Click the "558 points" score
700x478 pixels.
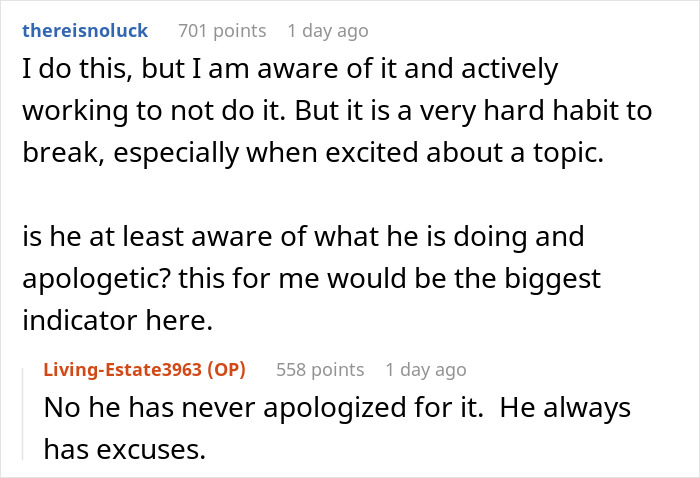pos(319,370)
